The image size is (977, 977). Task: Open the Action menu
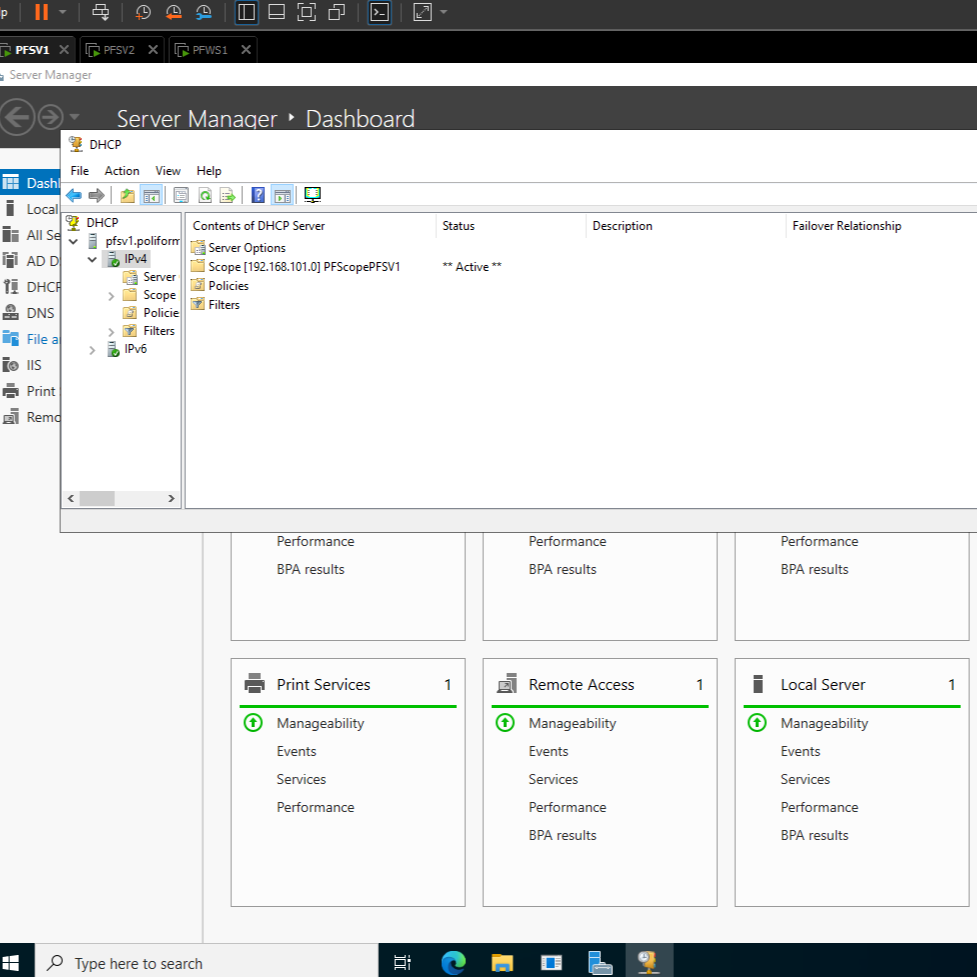pos(122,171)
